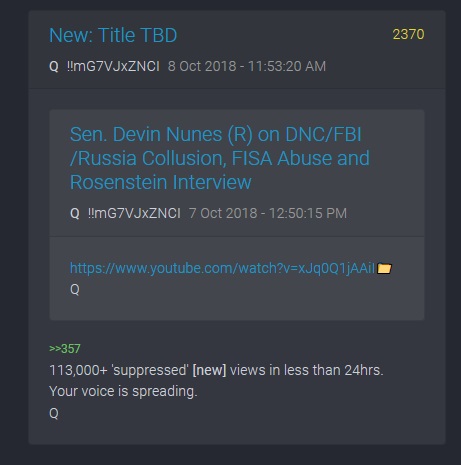
Task: Click the quoted word 'suppressed' in the post text
Action: [x=150, y=370]
